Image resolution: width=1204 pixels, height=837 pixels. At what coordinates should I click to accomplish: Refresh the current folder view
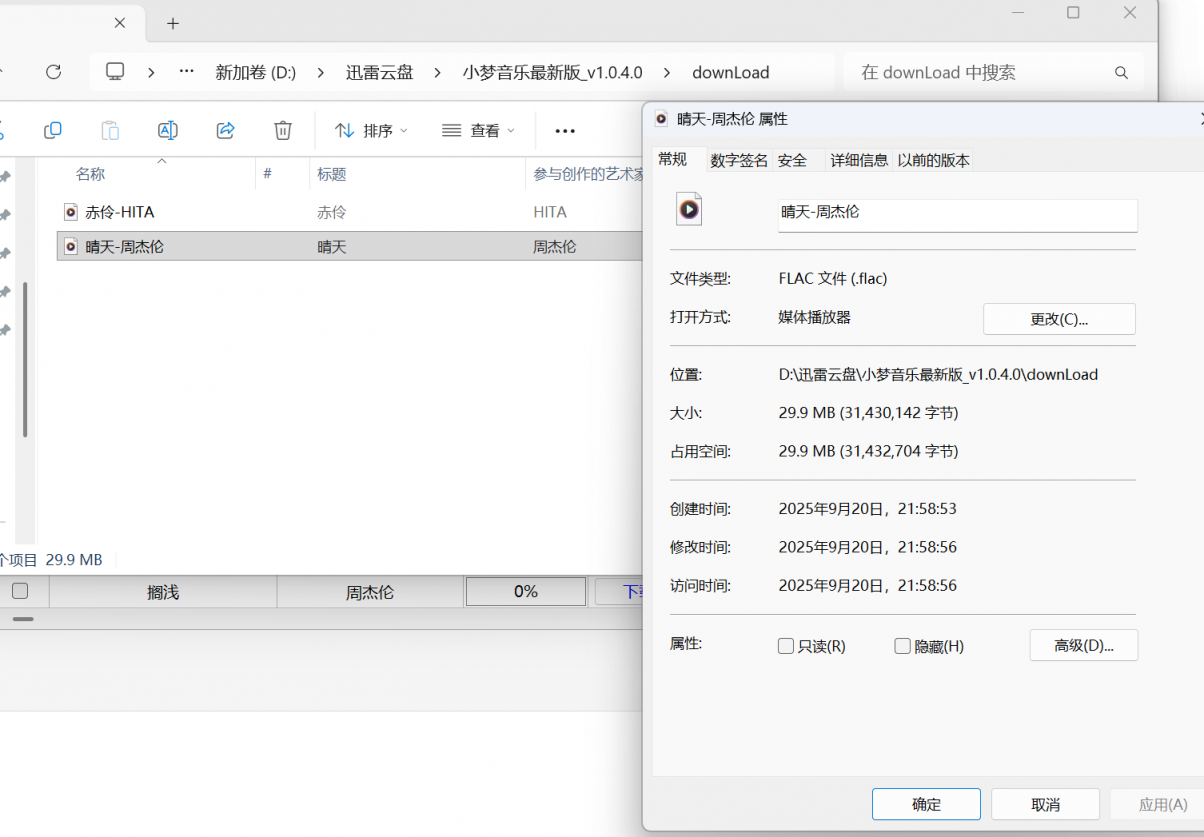click(x=54, y=72)
